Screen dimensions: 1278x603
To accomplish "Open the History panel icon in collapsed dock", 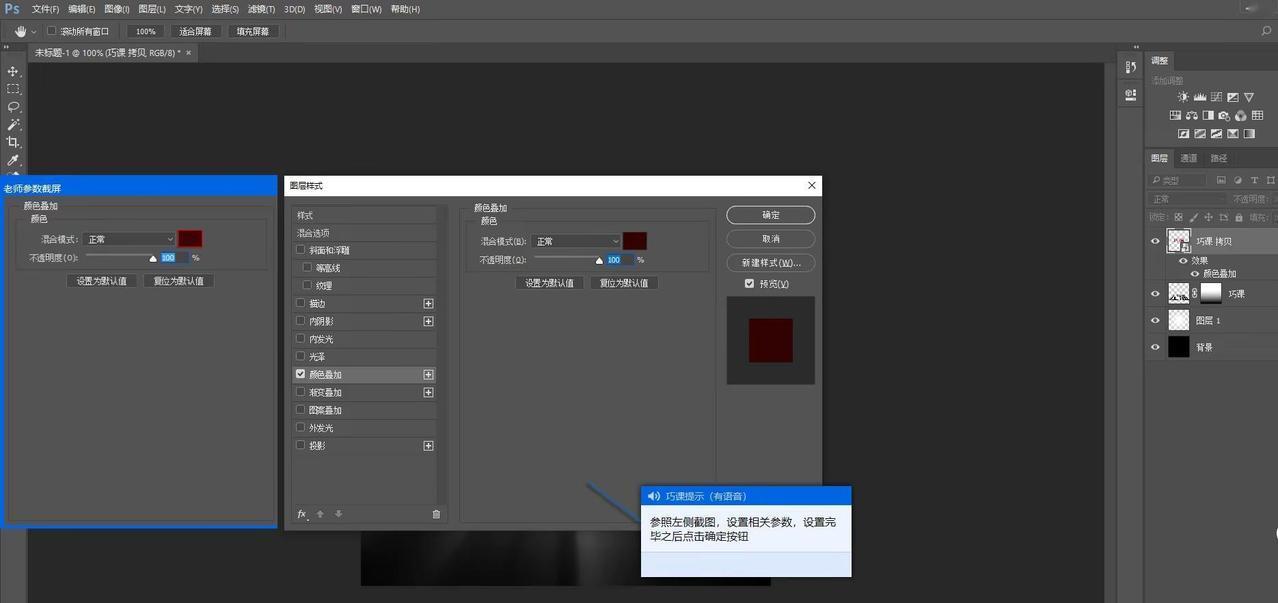I will 1130,67.
